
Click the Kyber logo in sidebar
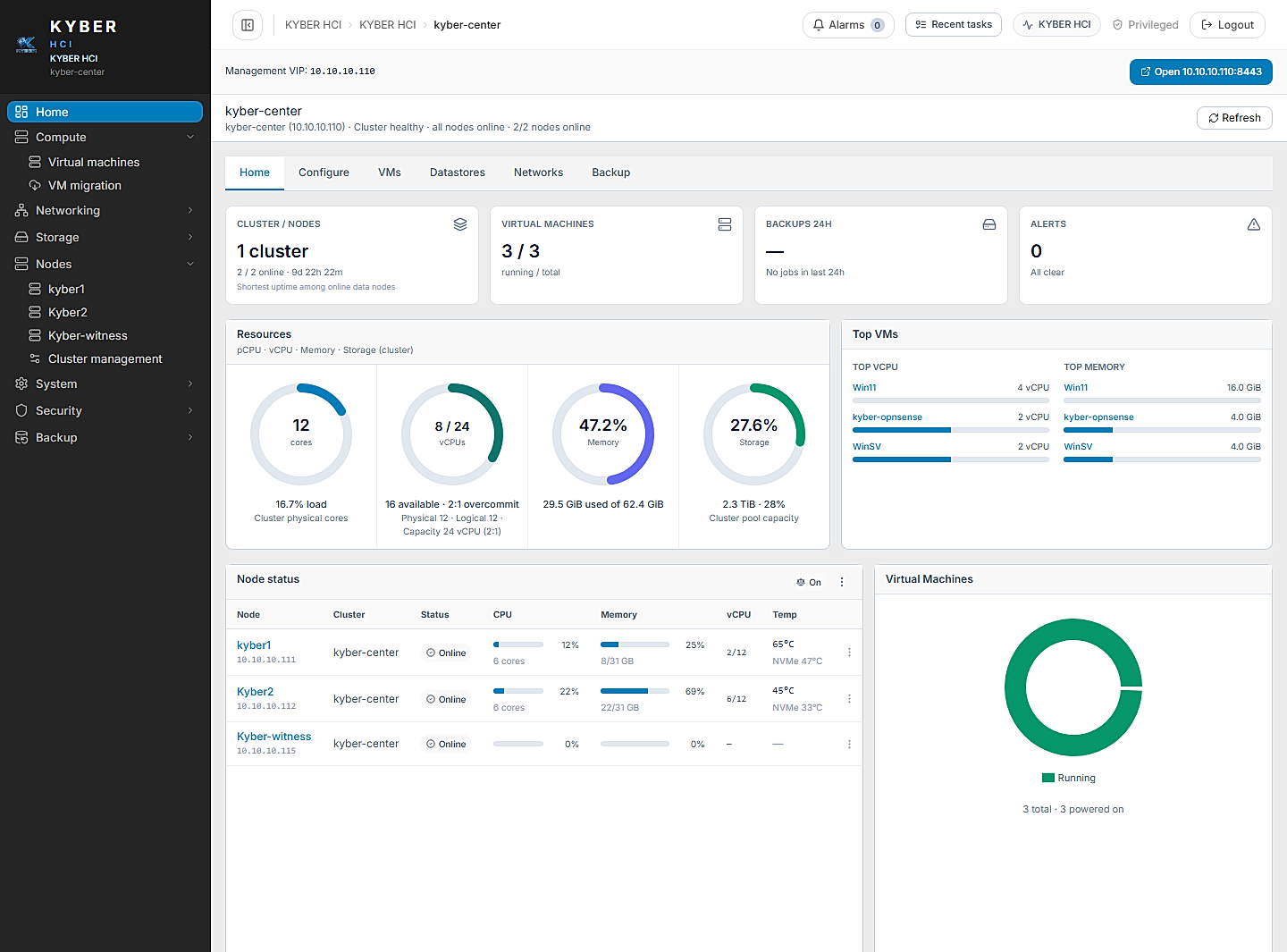[26, 45]
